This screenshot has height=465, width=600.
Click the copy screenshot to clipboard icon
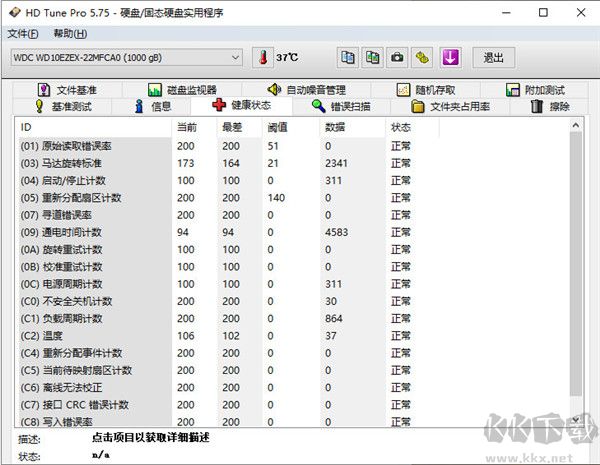[x=372, y=58]
